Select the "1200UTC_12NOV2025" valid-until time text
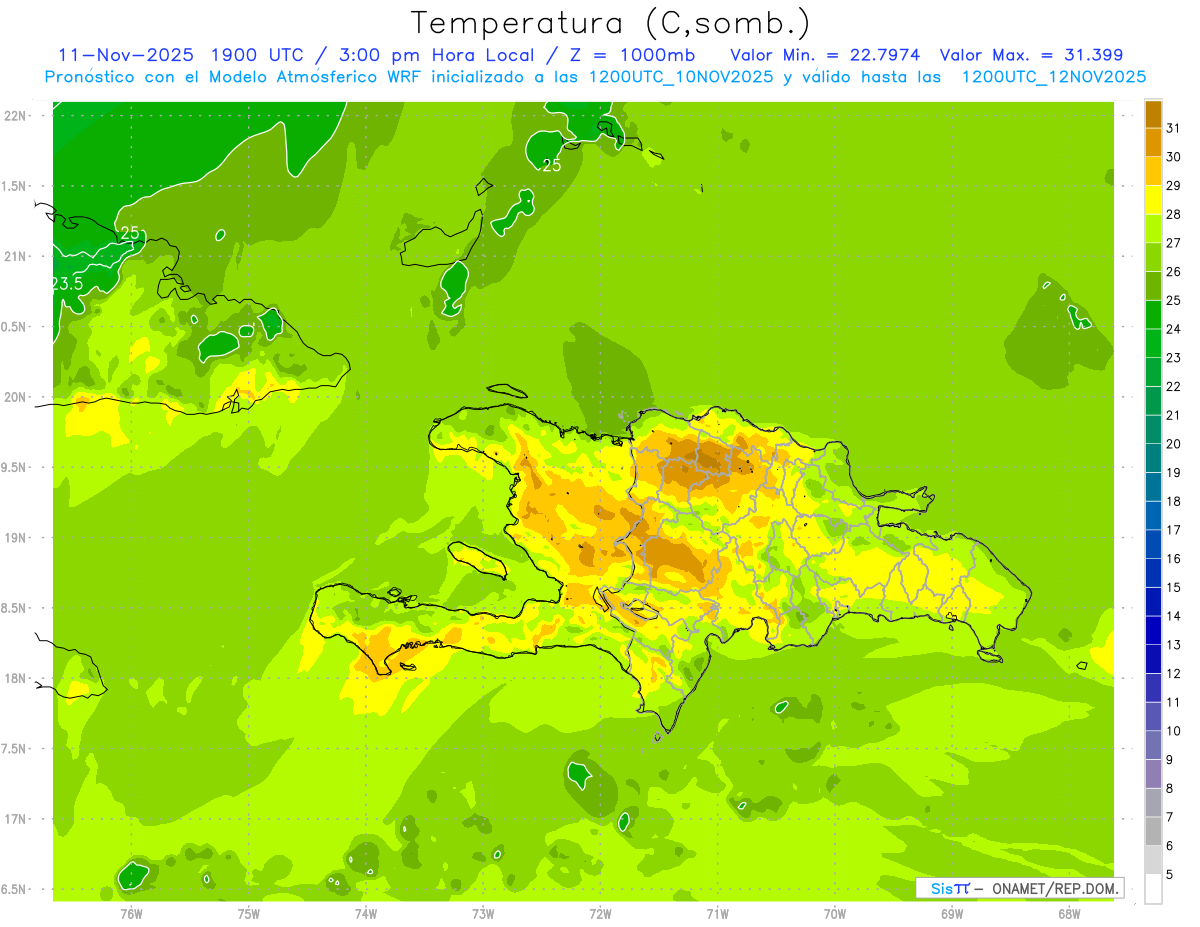This screenshot has height=927, width=1200. click(1054, 77)
